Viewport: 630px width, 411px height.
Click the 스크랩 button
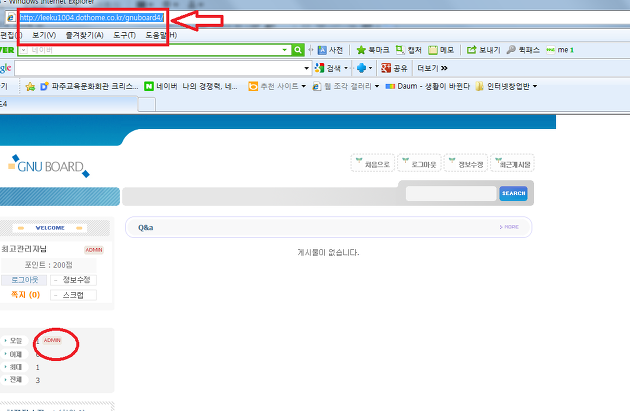[74, 295]
